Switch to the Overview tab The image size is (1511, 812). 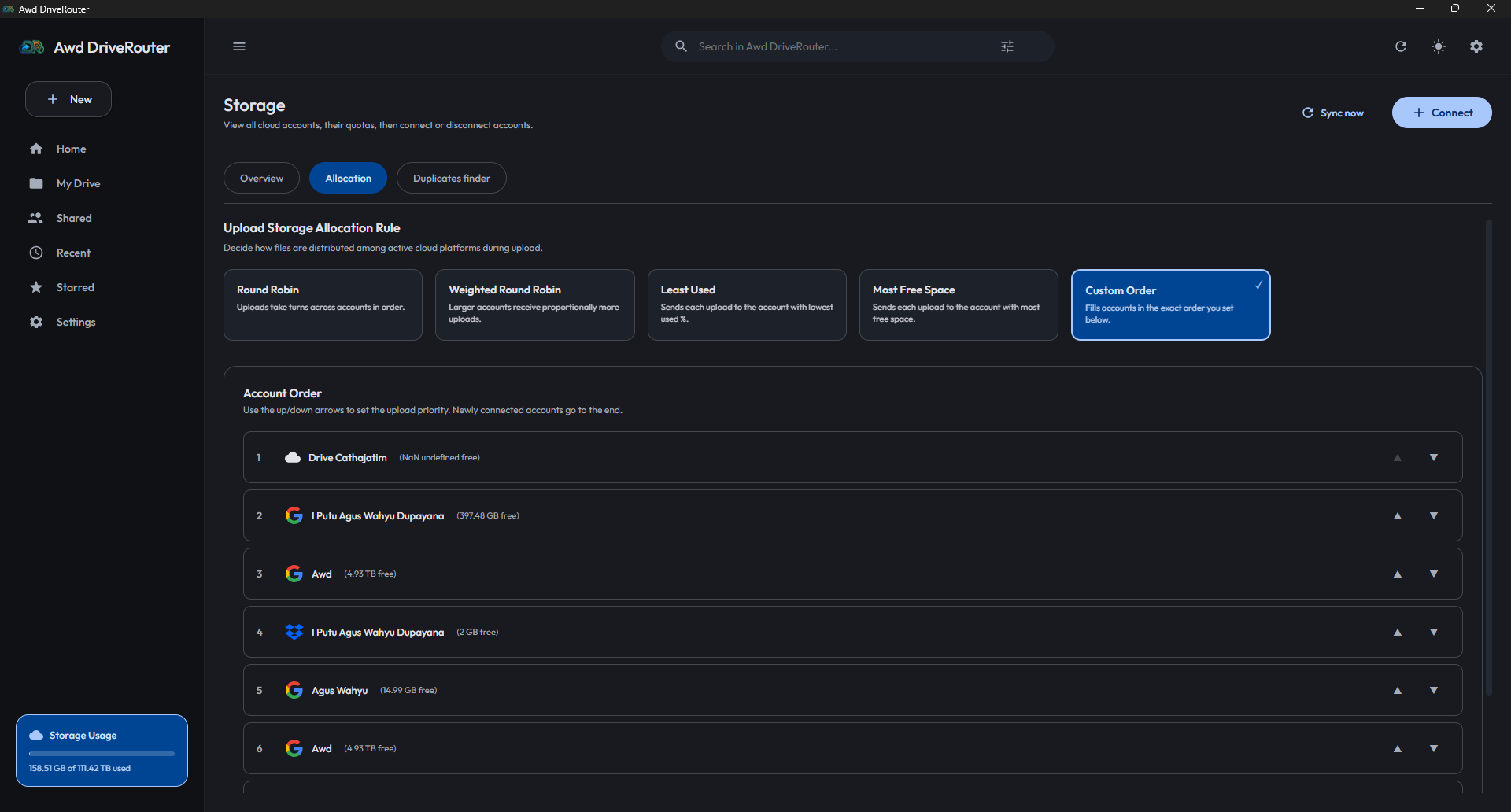tap(261, 178)
